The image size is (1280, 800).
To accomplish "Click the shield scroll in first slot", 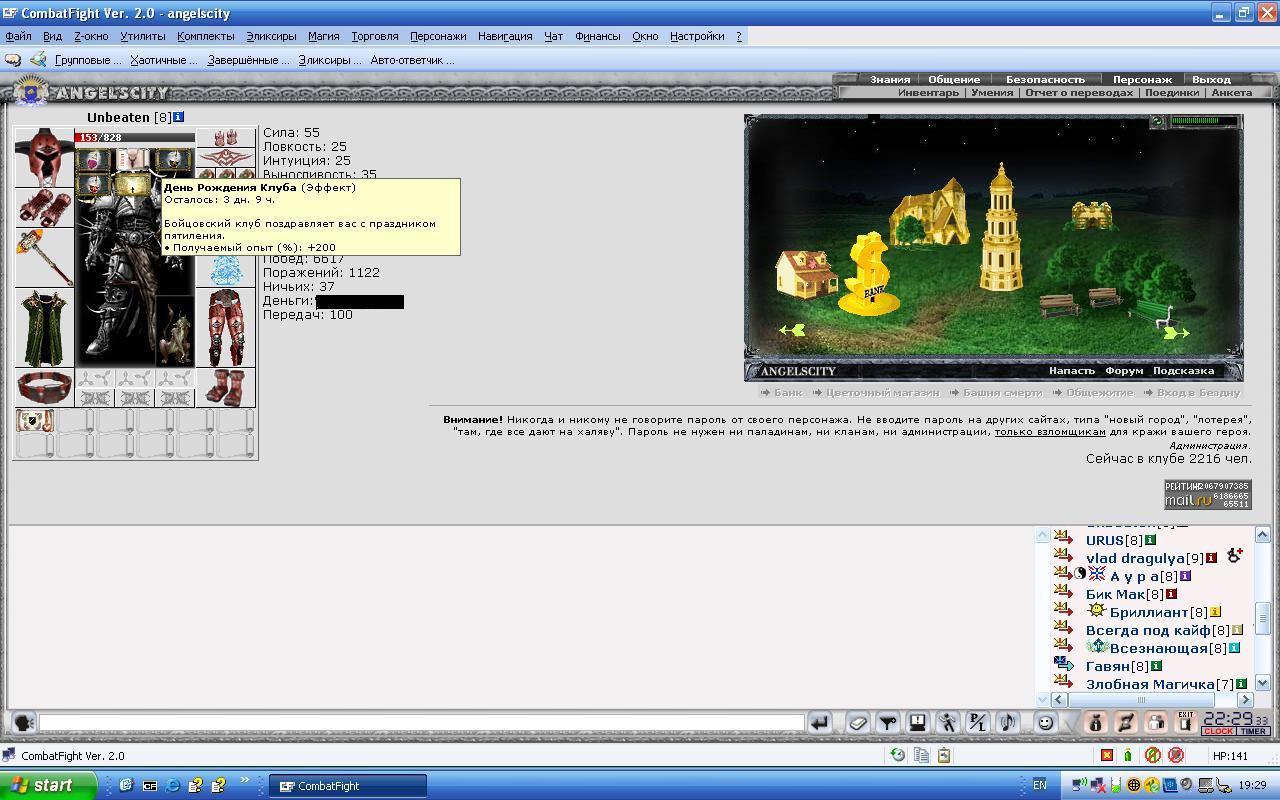I will click(35, 421).
